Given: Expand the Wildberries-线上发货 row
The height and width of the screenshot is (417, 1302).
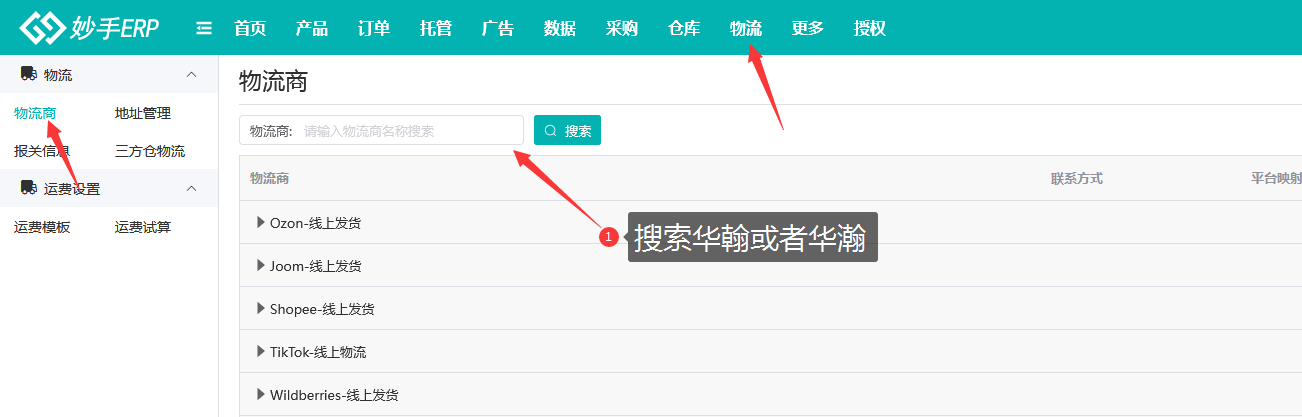Looking at the screenshot, I should click(261, 395).
